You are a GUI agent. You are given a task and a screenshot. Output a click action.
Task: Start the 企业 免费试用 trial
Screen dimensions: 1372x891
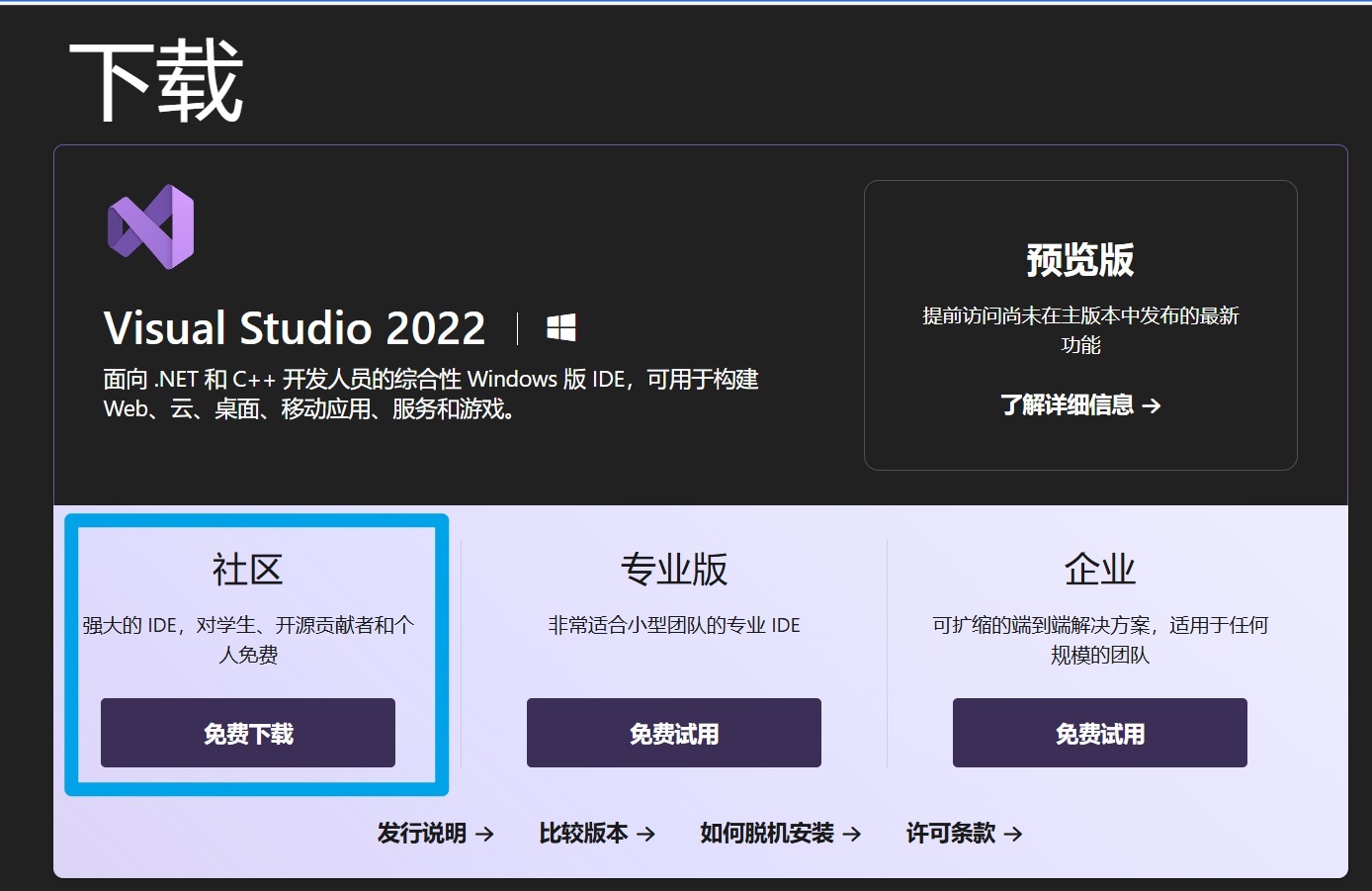pos(1100,733)
